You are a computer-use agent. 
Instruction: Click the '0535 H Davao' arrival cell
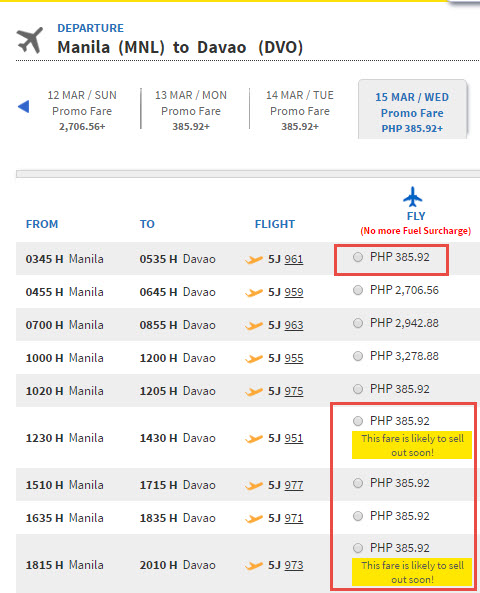177,259
